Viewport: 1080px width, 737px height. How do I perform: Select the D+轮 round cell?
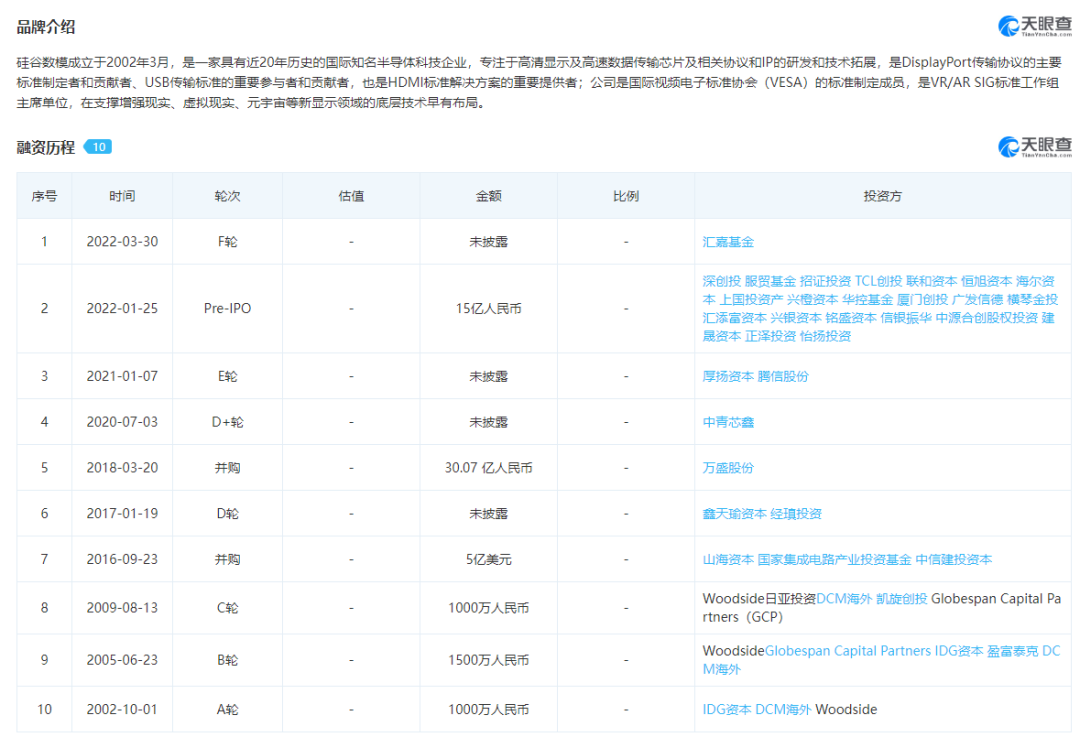[x=227, y=422]
